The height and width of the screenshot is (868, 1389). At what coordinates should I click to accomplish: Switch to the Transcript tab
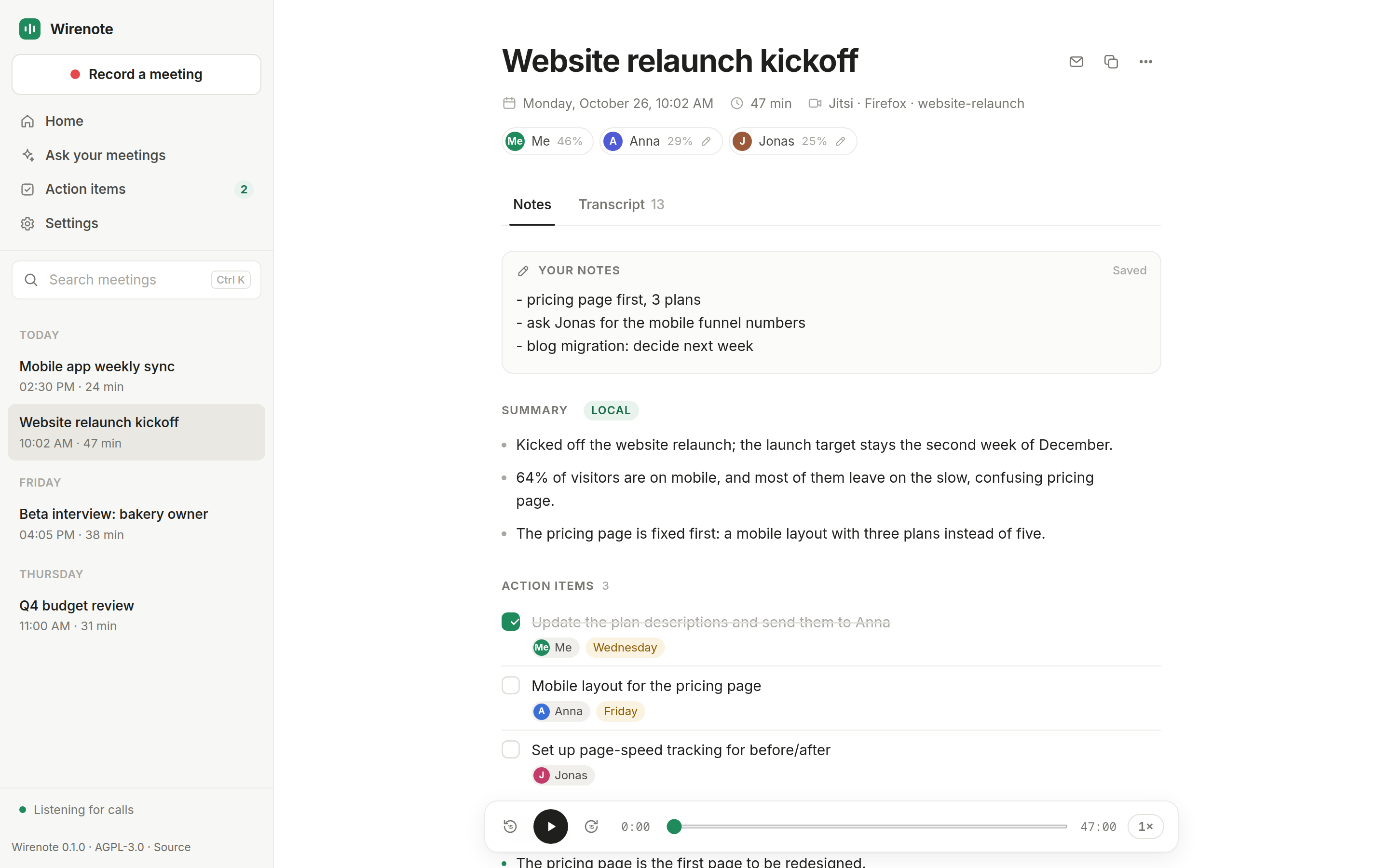(x=621, y=204)
